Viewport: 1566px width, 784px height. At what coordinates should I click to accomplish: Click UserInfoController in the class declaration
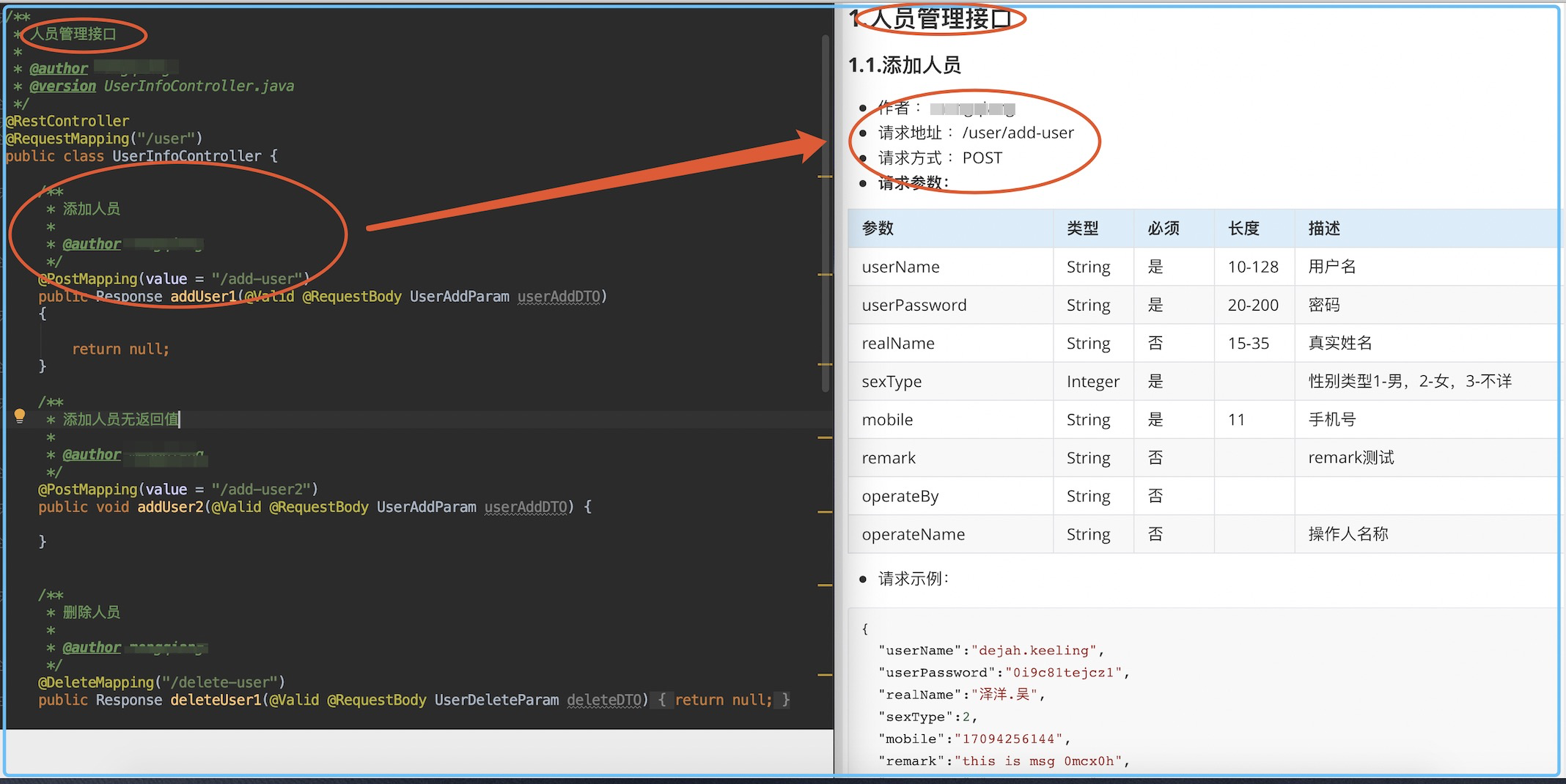[x=187, y=156]
